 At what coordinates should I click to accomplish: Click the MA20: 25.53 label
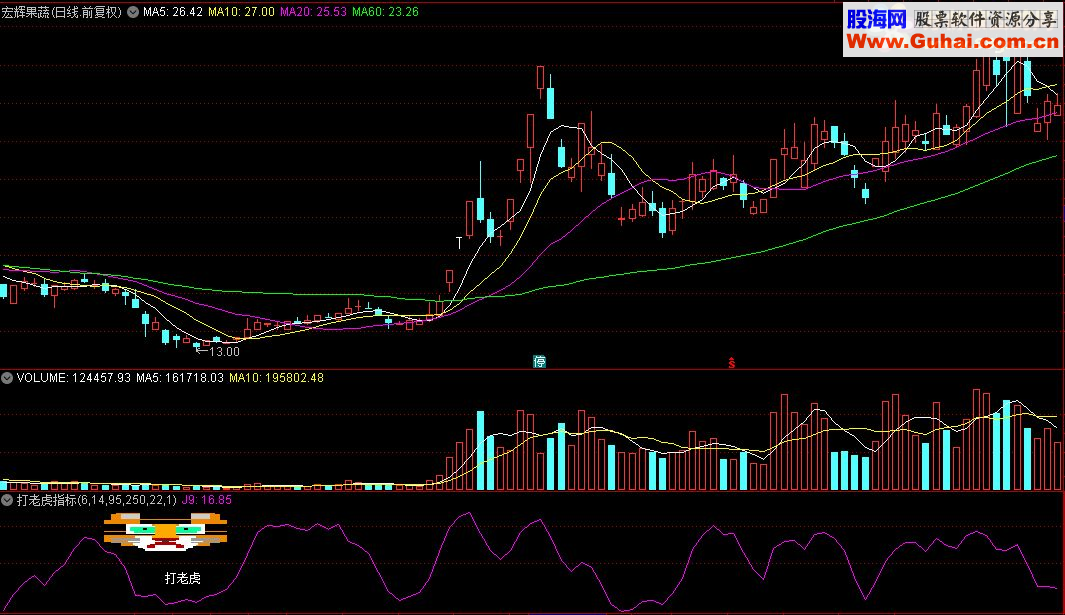313,12
